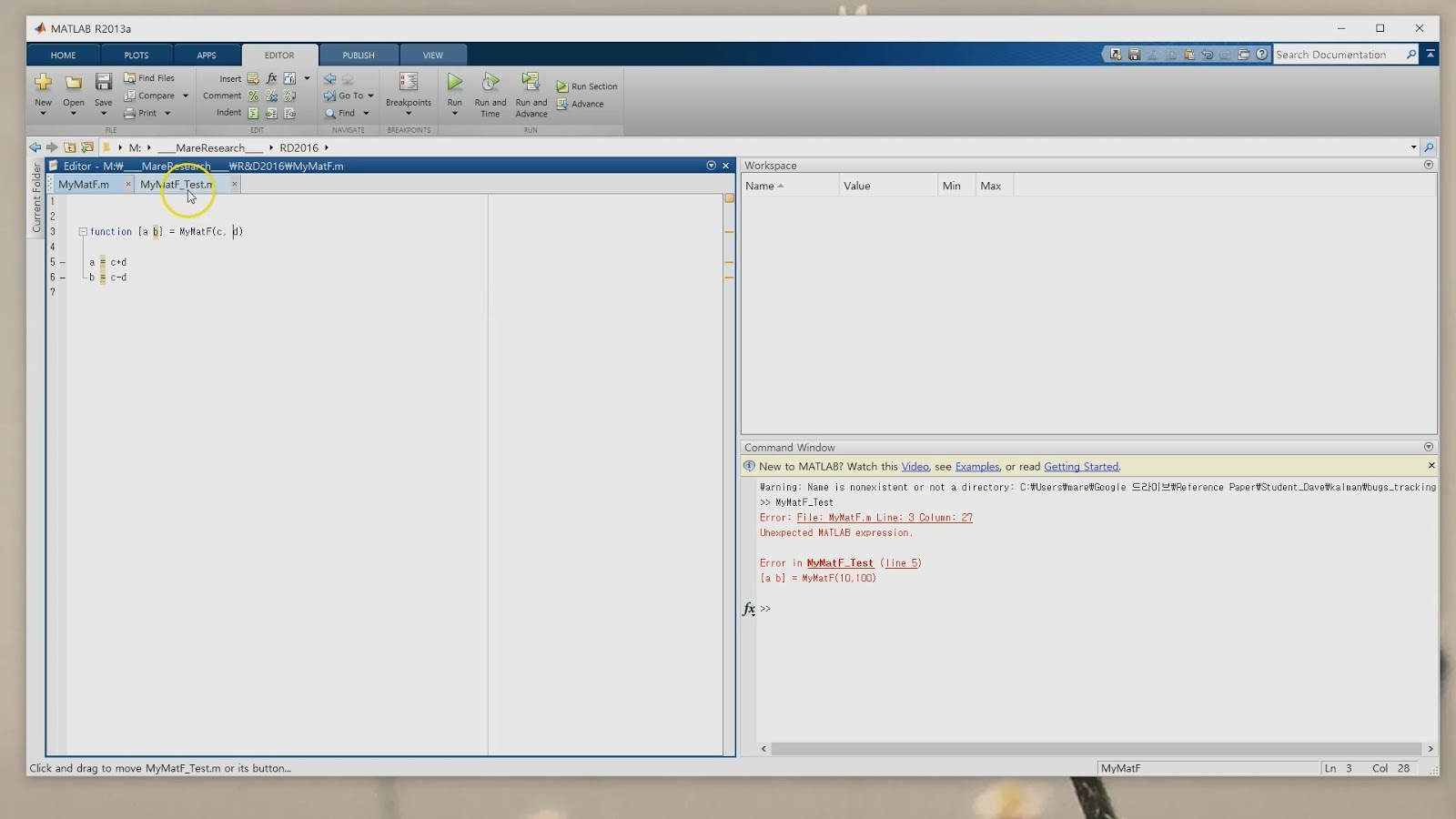The image size is (1456, 819).
Task: Toggle the breakpoint dash on line 5
Action: tap(63, 262)
